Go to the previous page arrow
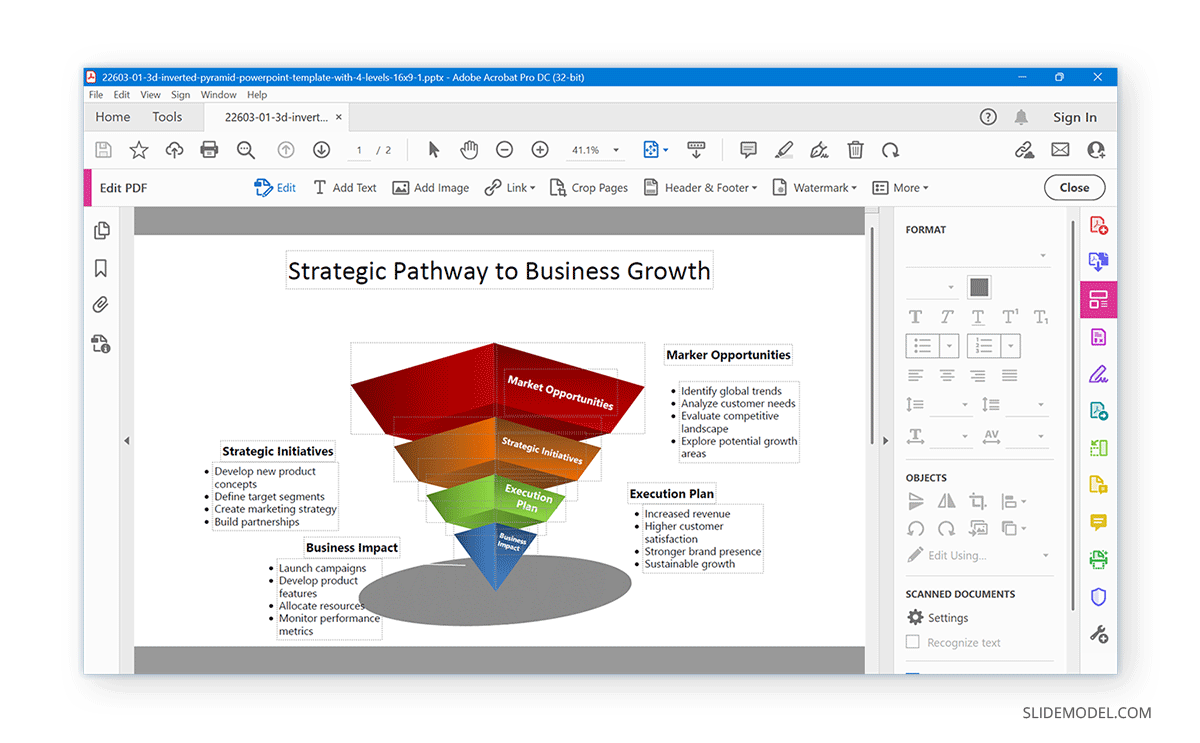The width and height of the screenshot is (1200, 743). point(286,150)
